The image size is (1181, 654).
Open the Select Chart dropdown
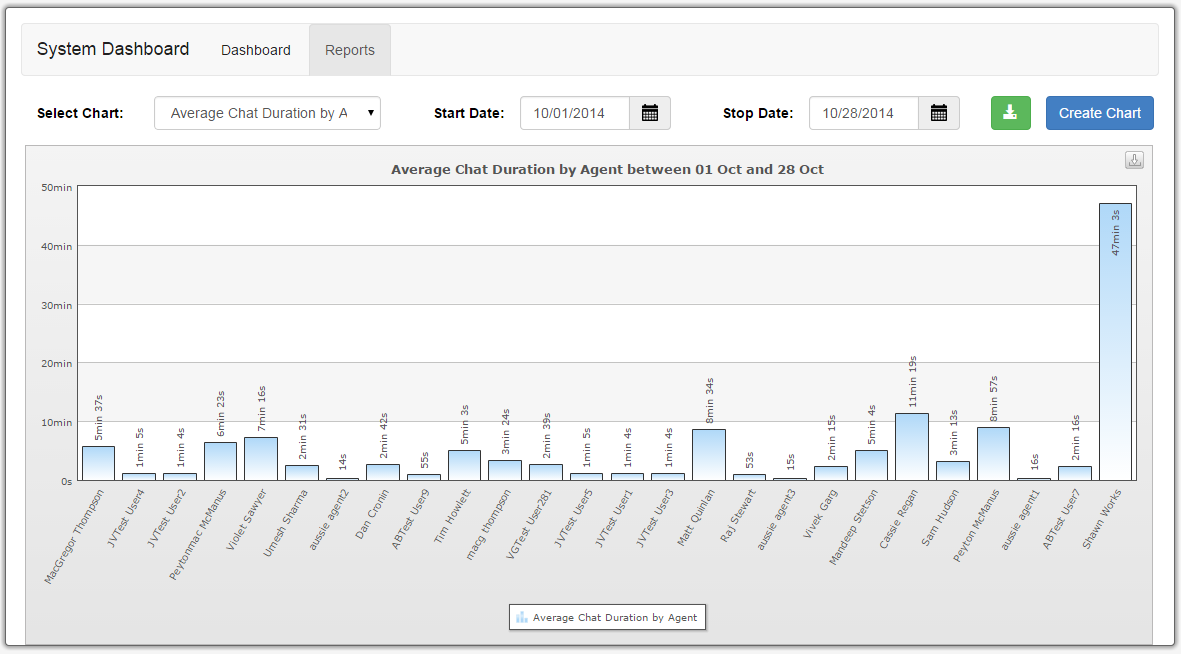(267, 113)
